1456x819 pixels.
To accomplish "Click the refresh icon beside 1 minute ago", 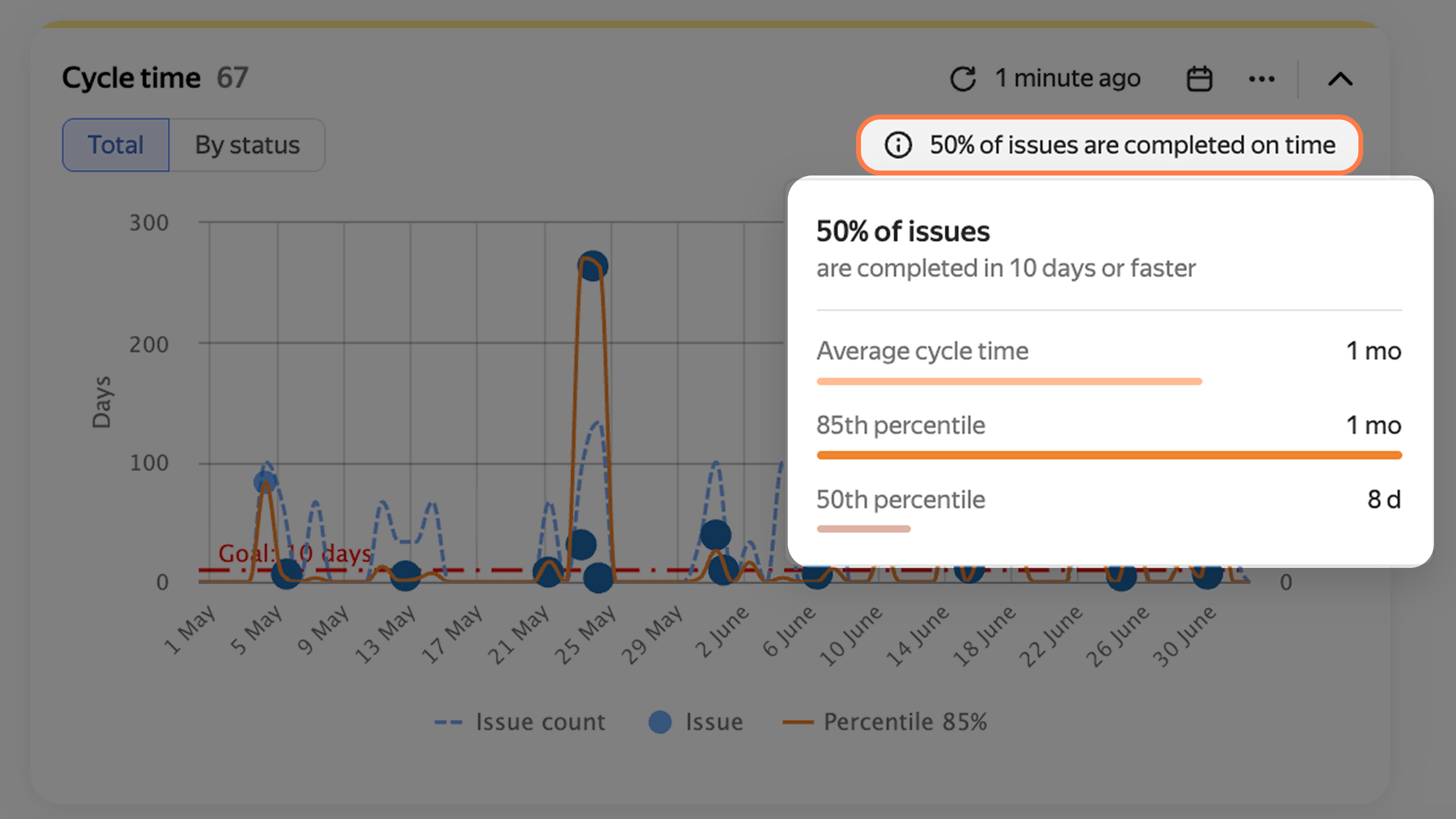I will coord(963,79).
